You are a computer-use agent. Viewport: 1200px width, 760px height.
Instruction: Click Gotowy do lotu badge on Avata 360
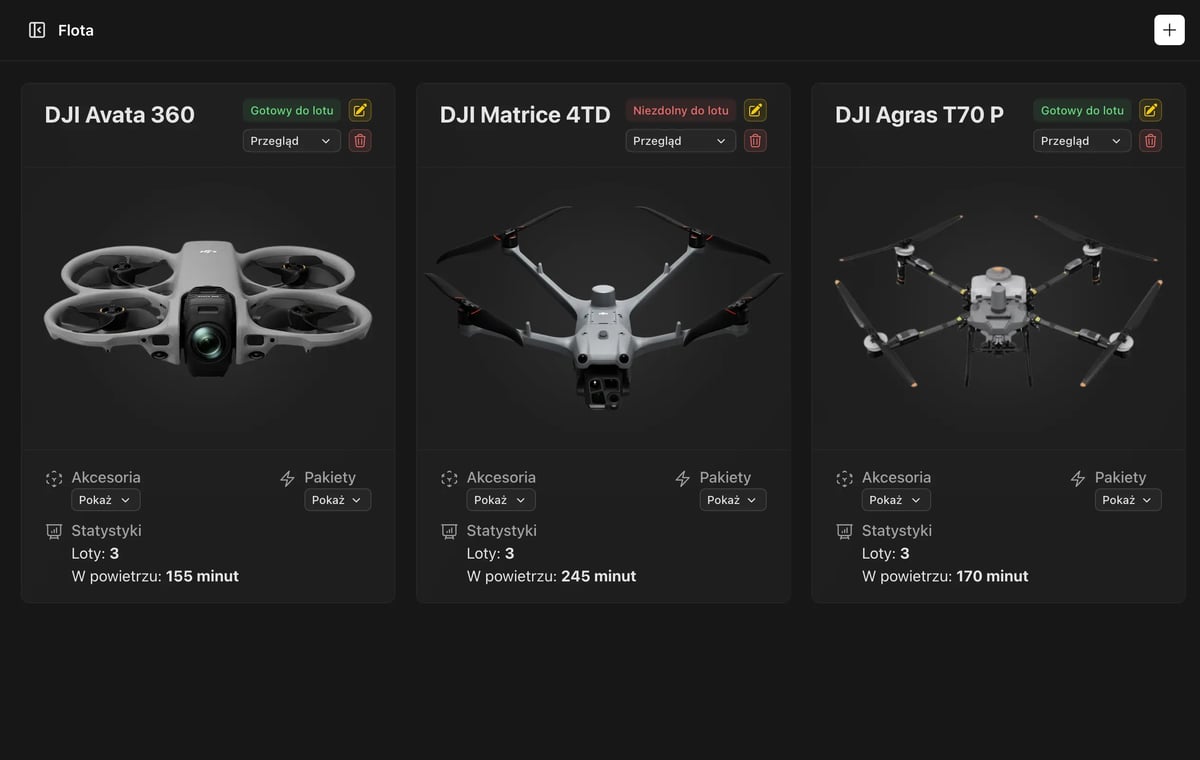click(292, 110)
